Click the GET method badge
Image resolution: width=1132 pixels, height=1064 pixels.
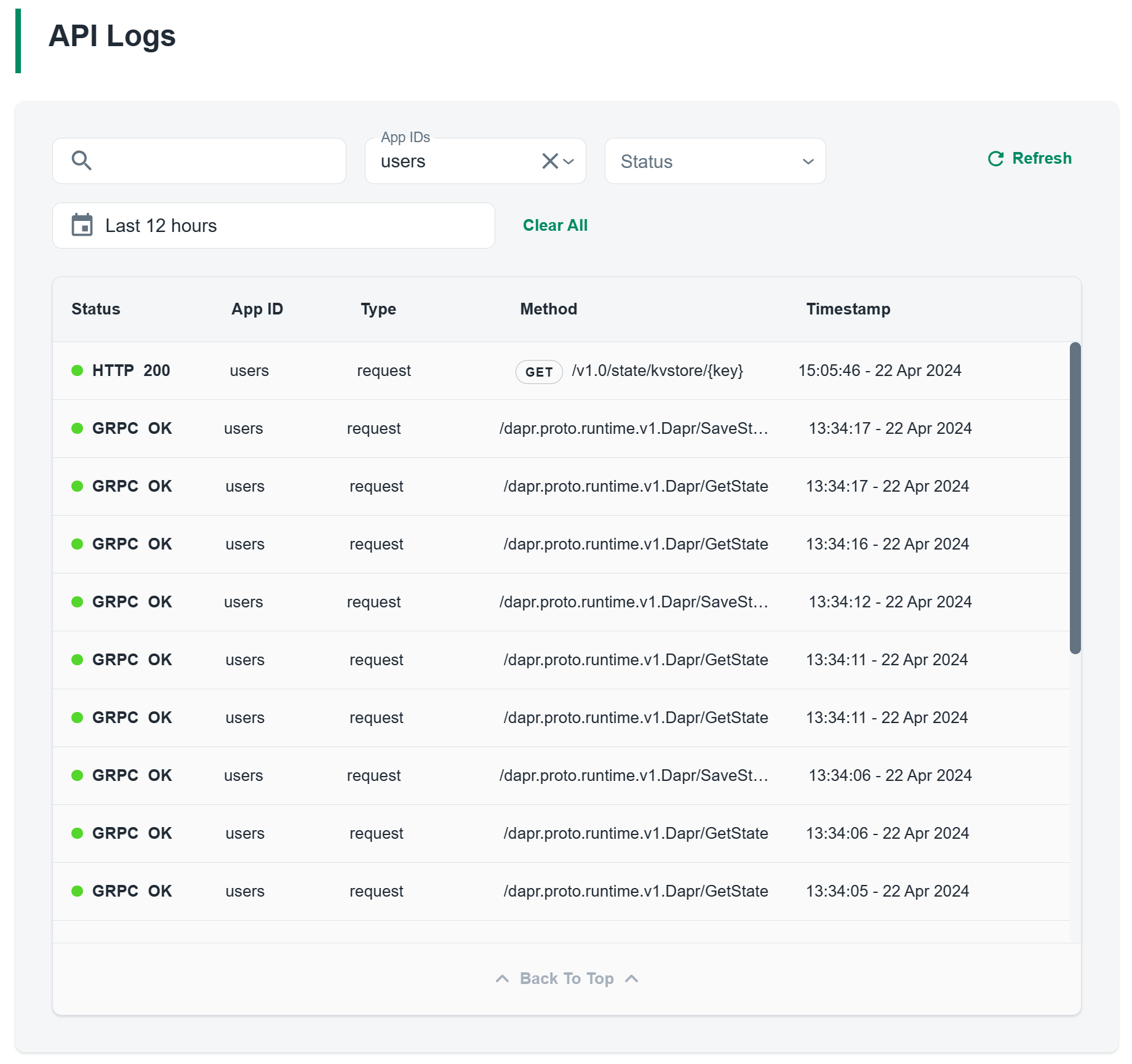(x=538, y=372)
